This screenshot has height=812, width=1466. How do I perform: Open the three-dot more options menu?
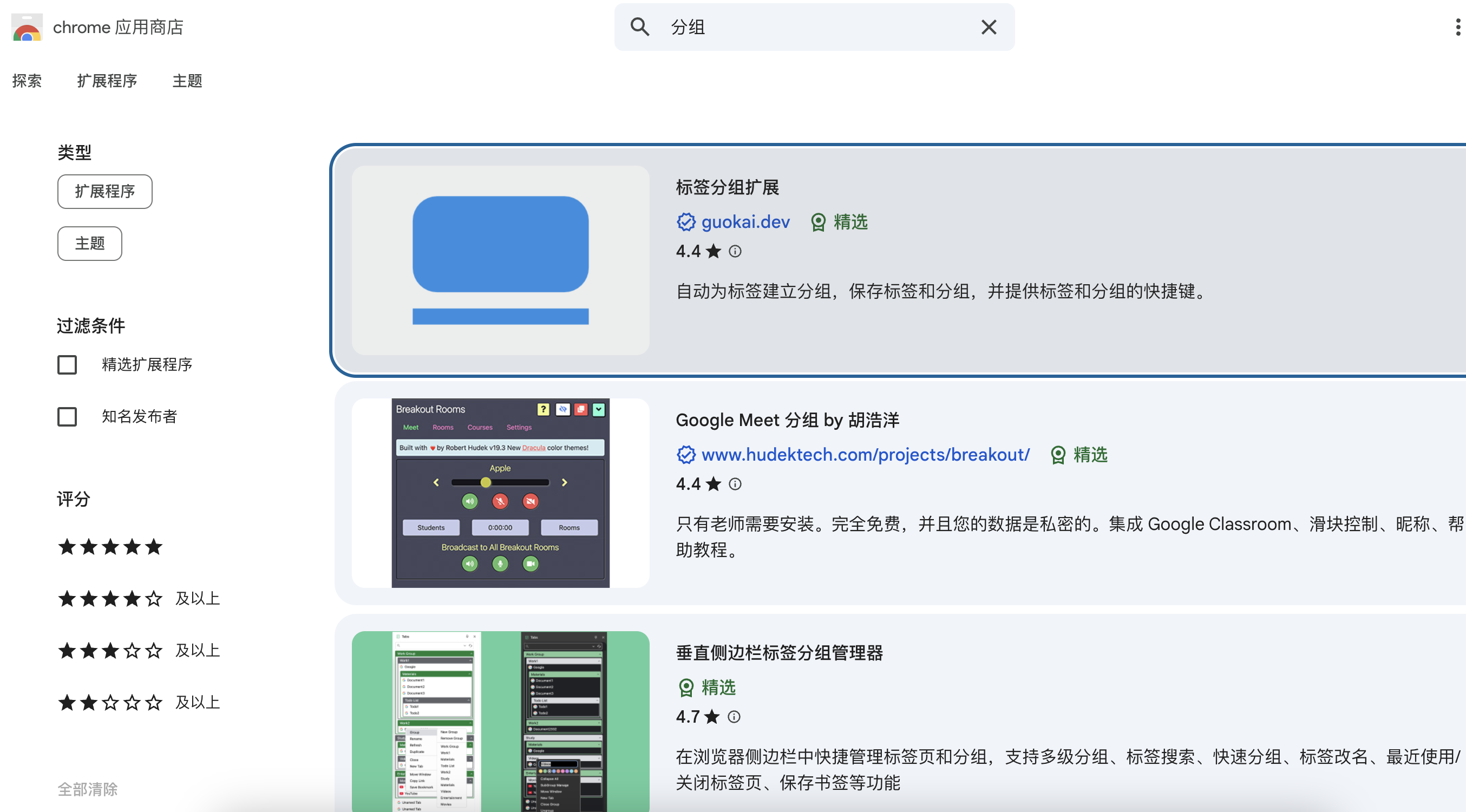click(x=1457, y=27)
